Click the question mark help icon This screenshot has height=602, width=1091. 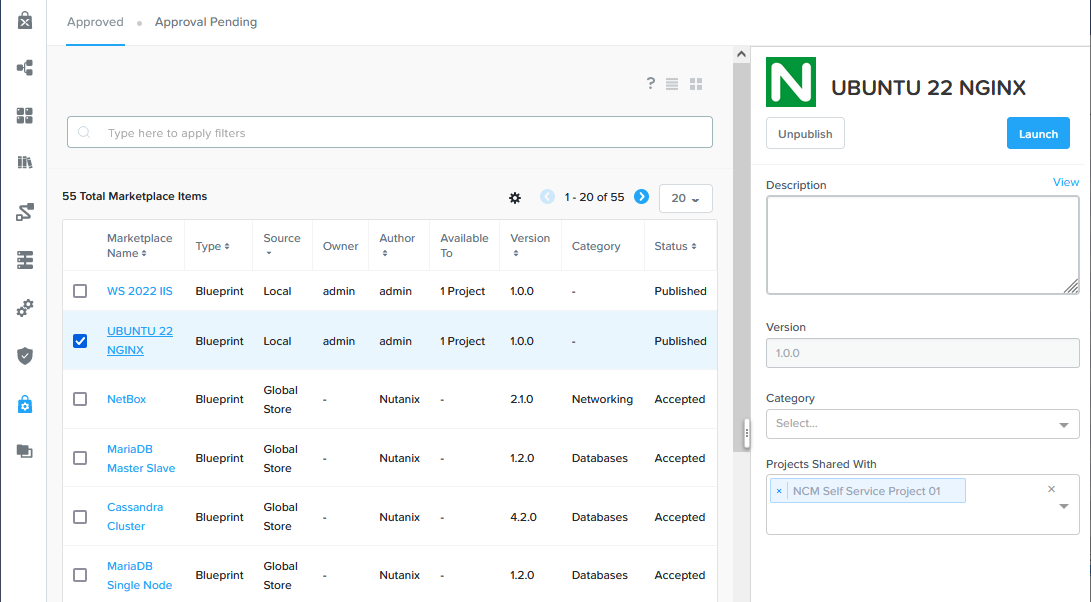(x=650, y=84)
